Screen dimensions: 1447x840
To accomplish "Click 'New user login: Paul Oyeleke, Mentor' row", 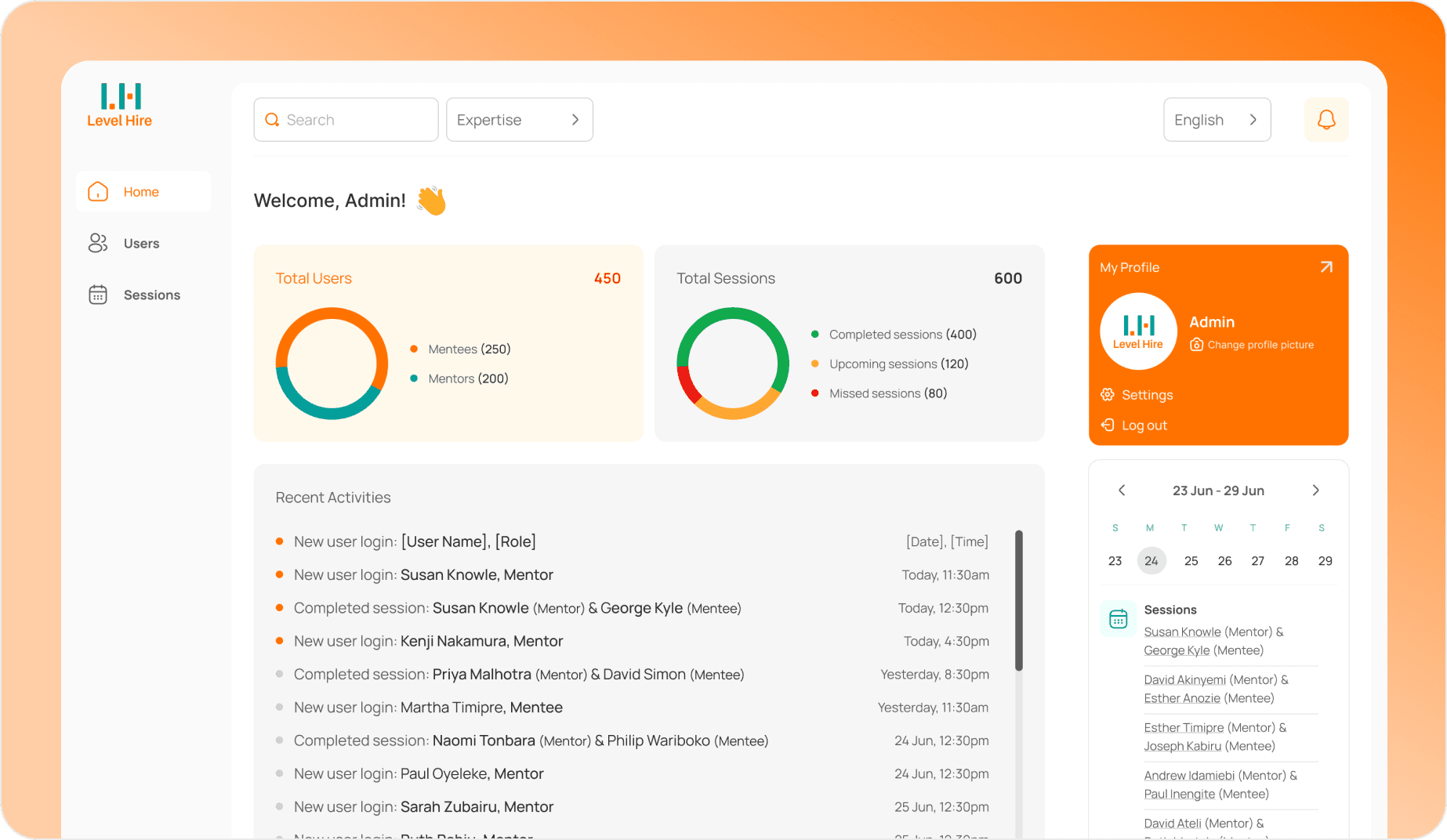I will (633, 774).
